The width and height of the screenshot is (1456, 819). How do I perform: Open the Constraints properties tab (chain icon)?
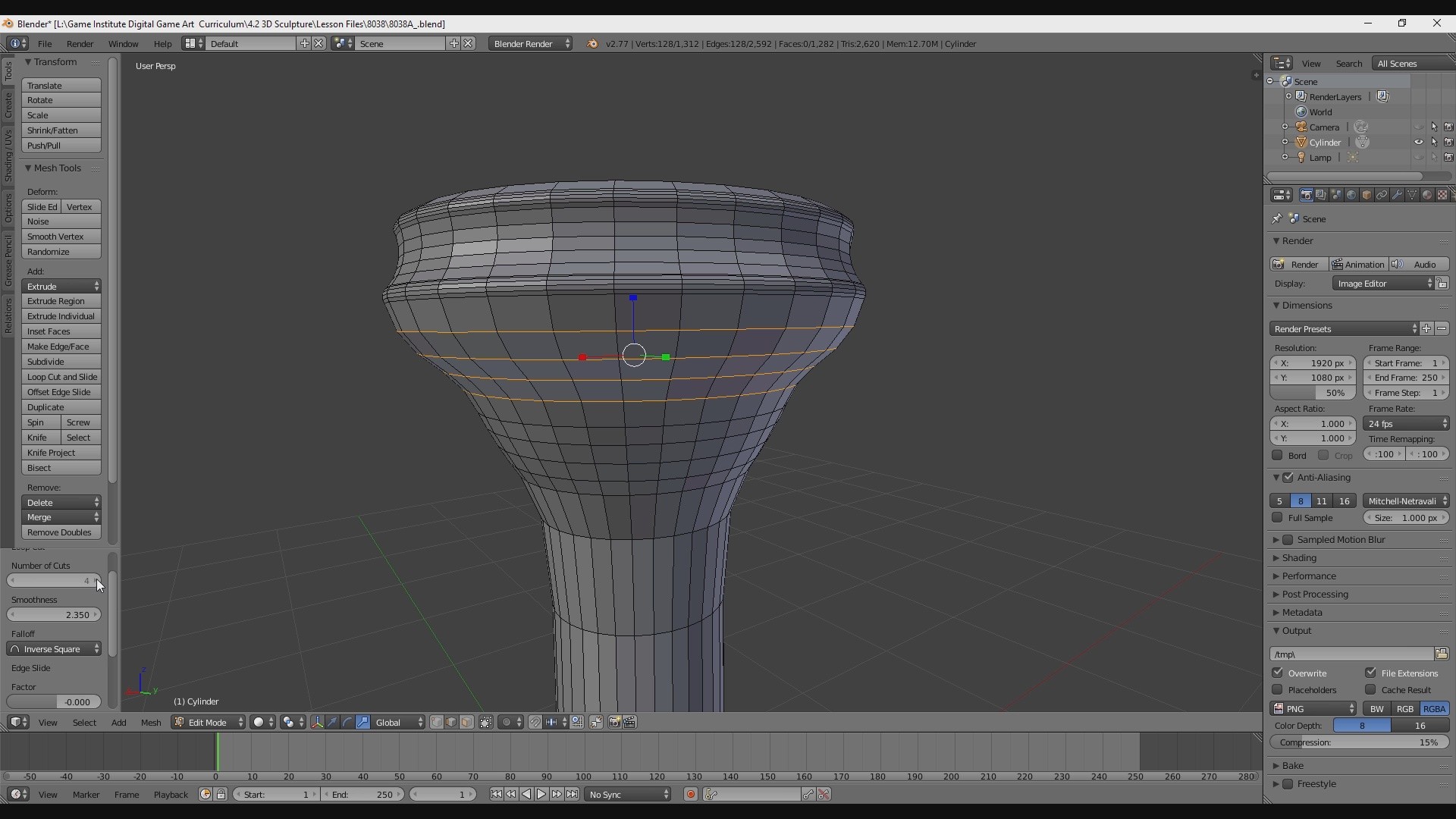tap(1382, 195)
